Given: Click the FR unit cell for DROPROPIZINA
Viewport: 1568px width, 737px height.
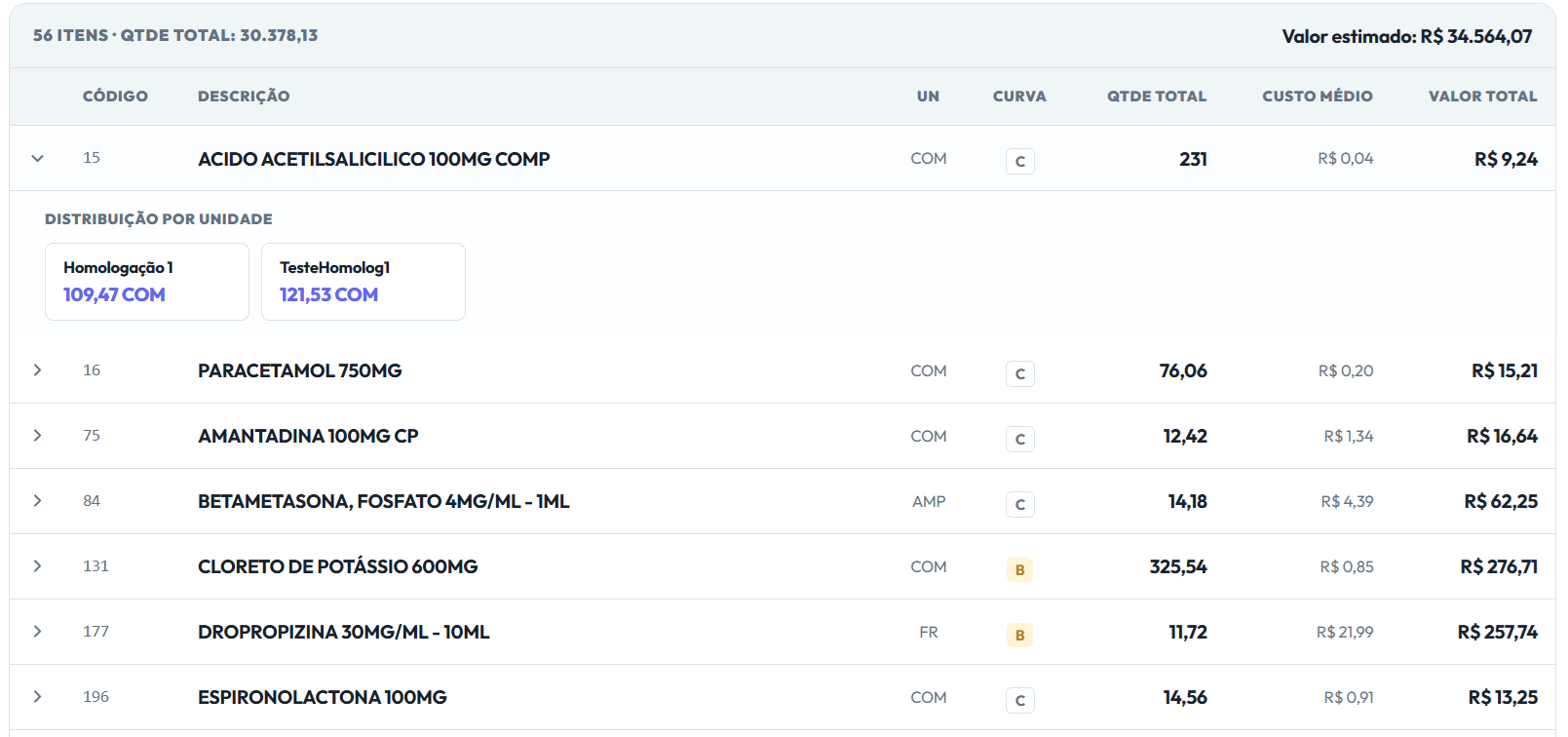Looking at the screenshot, I should (929, 632).
